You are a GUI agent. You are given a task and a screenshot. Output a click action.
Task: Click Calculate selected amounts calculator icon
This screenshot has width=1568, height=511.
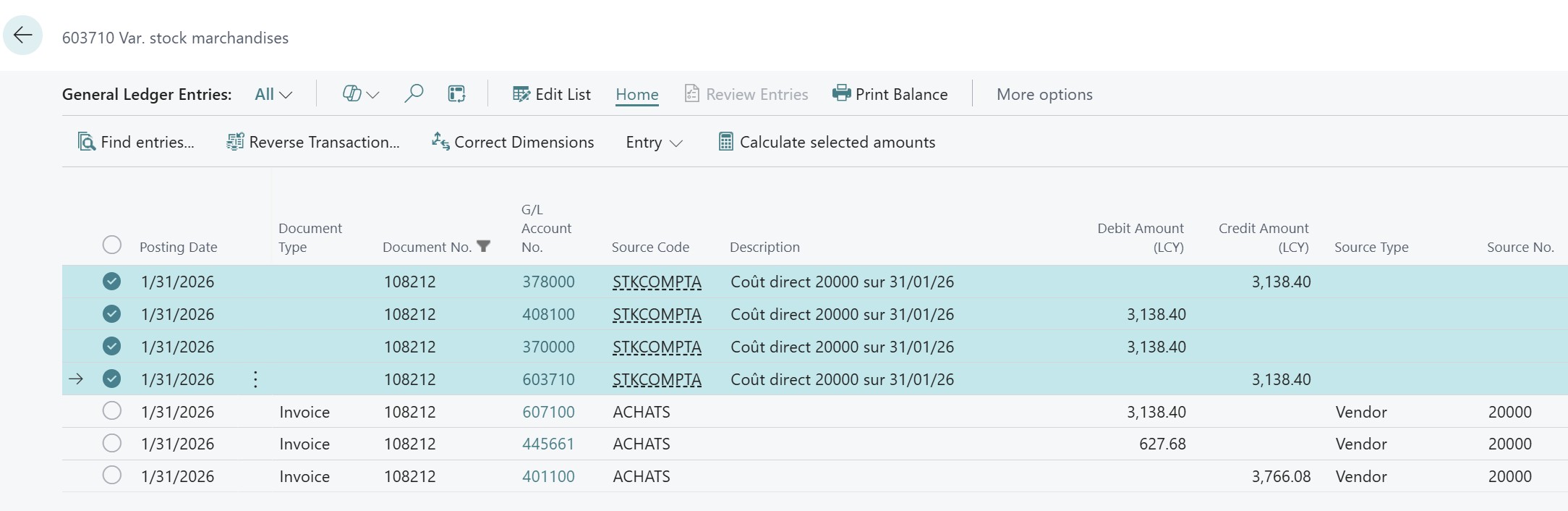pyautogui.click(x=725, y=142)
